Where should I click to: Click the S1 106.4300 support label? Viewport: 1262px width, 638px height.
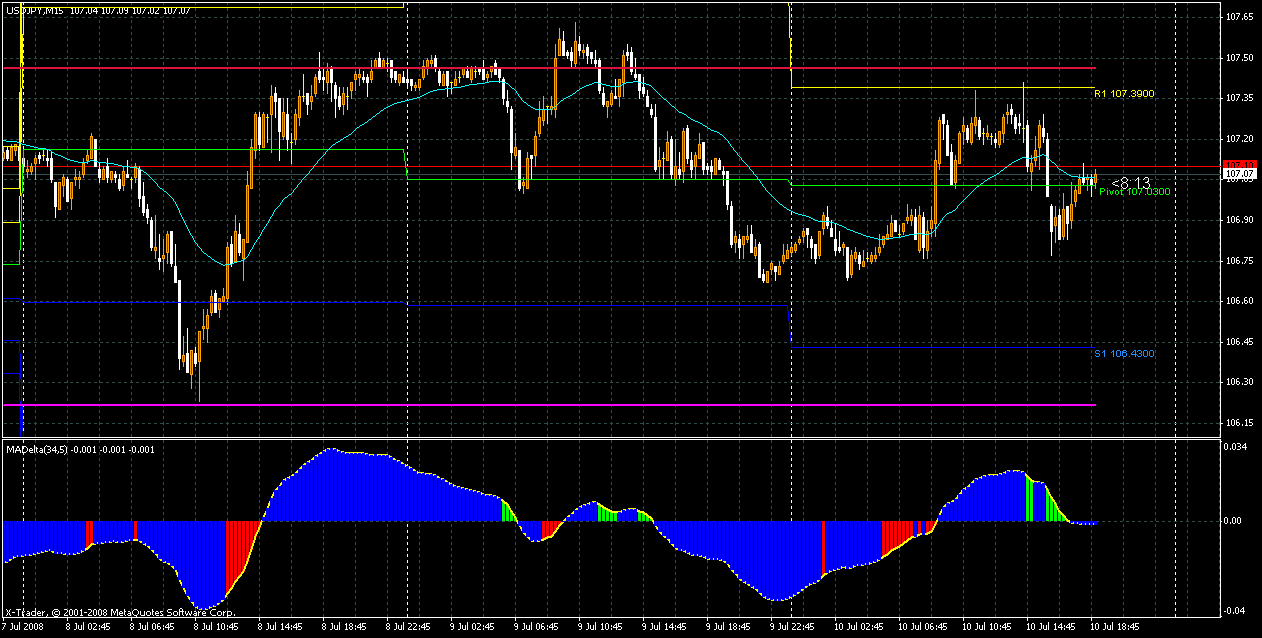point(1124,354)
